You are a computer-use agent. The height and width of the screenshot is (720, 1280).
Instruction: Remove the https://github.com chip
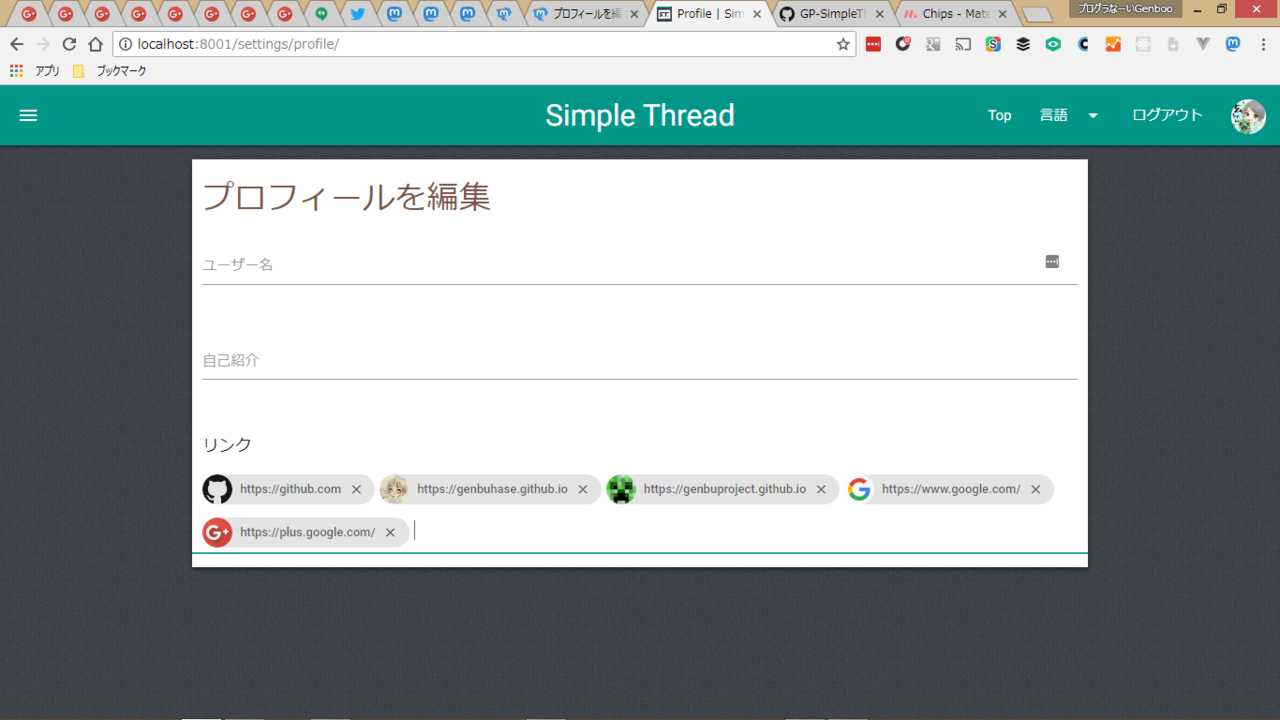356,490
